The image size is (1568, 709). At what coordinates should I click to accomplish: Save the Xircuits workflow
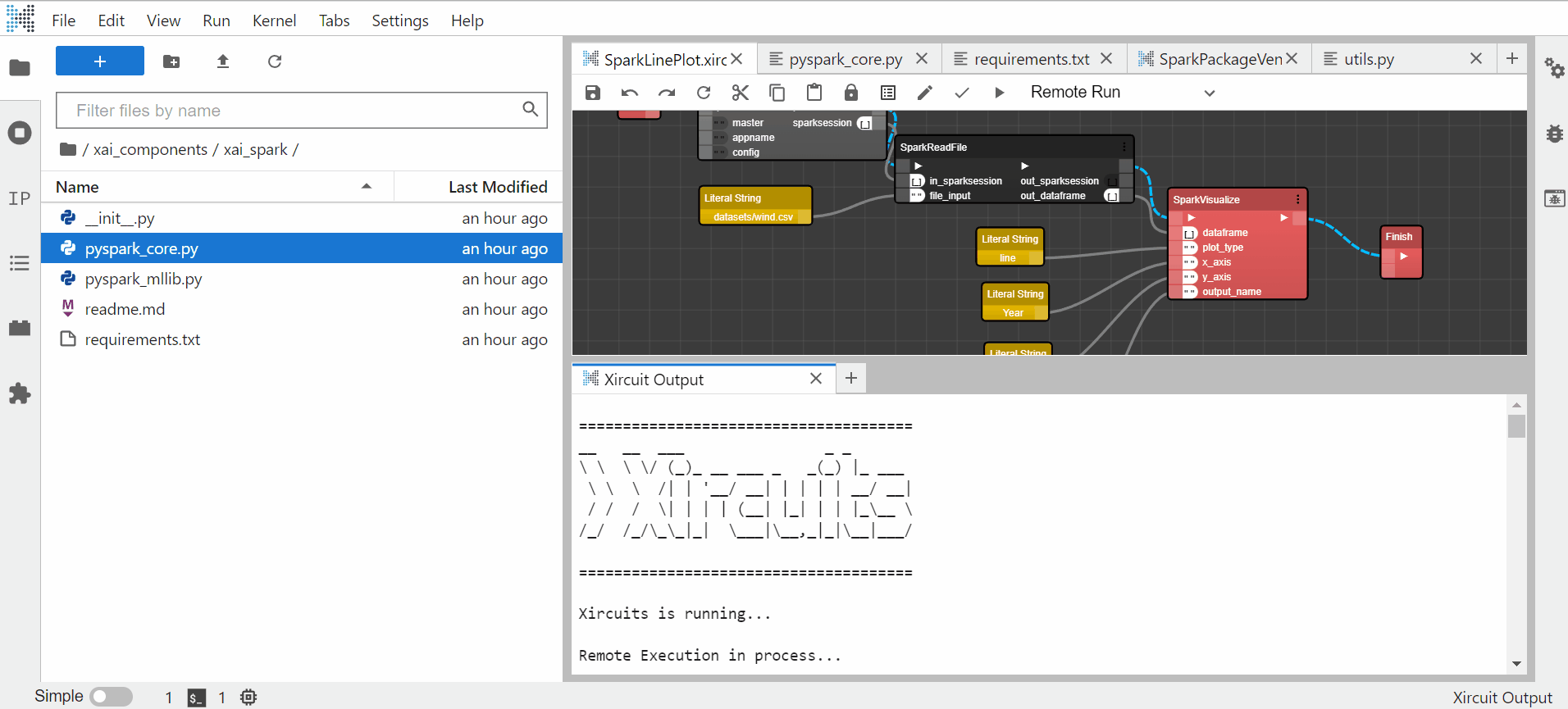[x=593, y=93]
